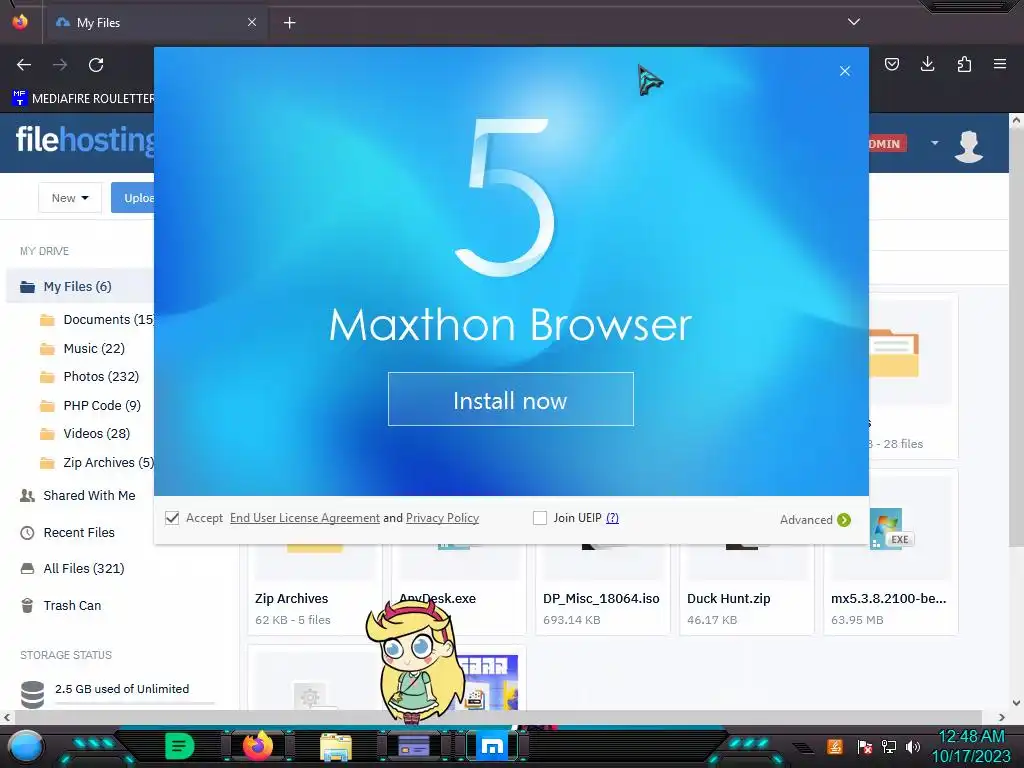Image resolution: width=1024 pixels, height=768 pixels.
Task: Enable the Join UEIP checkbox
Action: point(539,518)
